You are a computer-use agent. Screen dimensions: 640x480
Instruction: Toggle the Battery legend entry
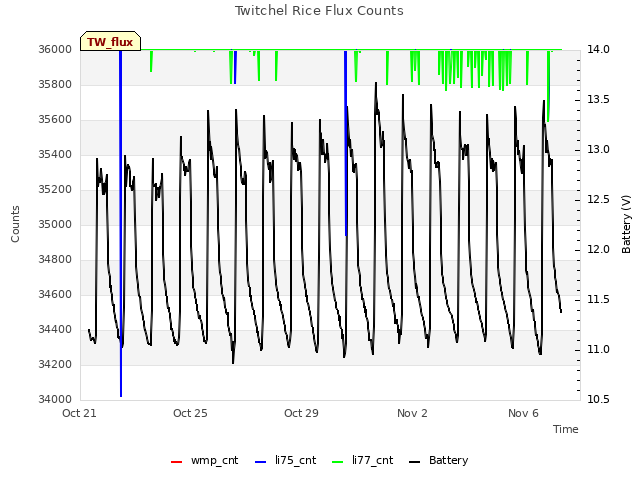click(x=438, y=460)
